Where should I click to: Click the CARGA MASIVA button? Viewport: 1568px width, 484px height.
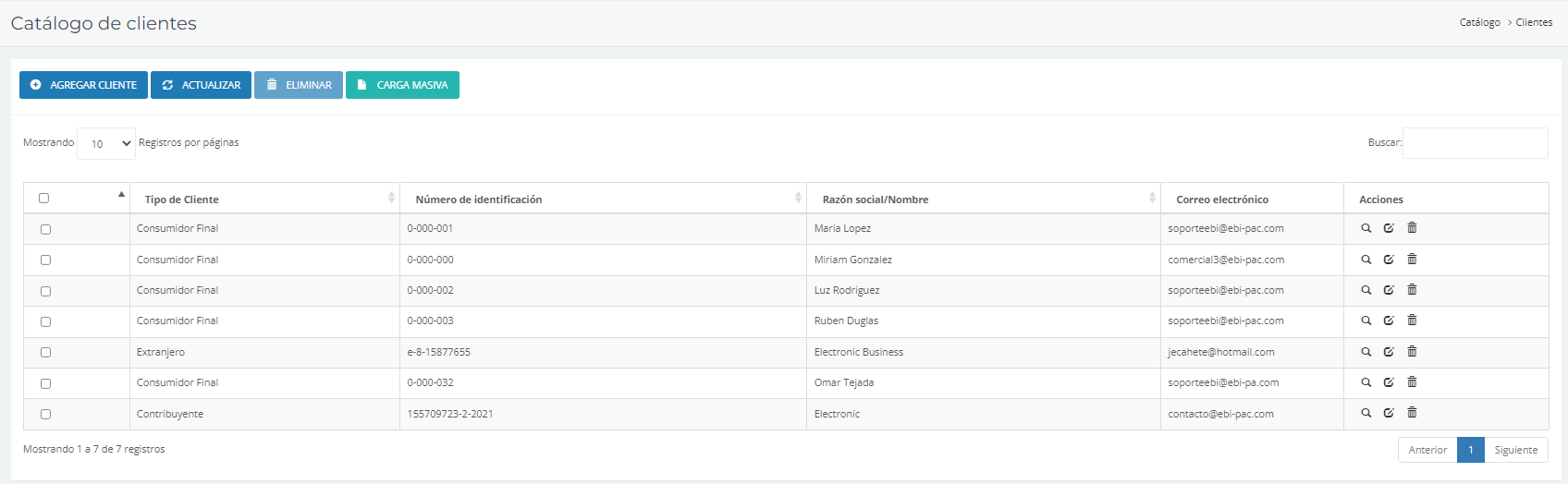(x=402, y=85)
